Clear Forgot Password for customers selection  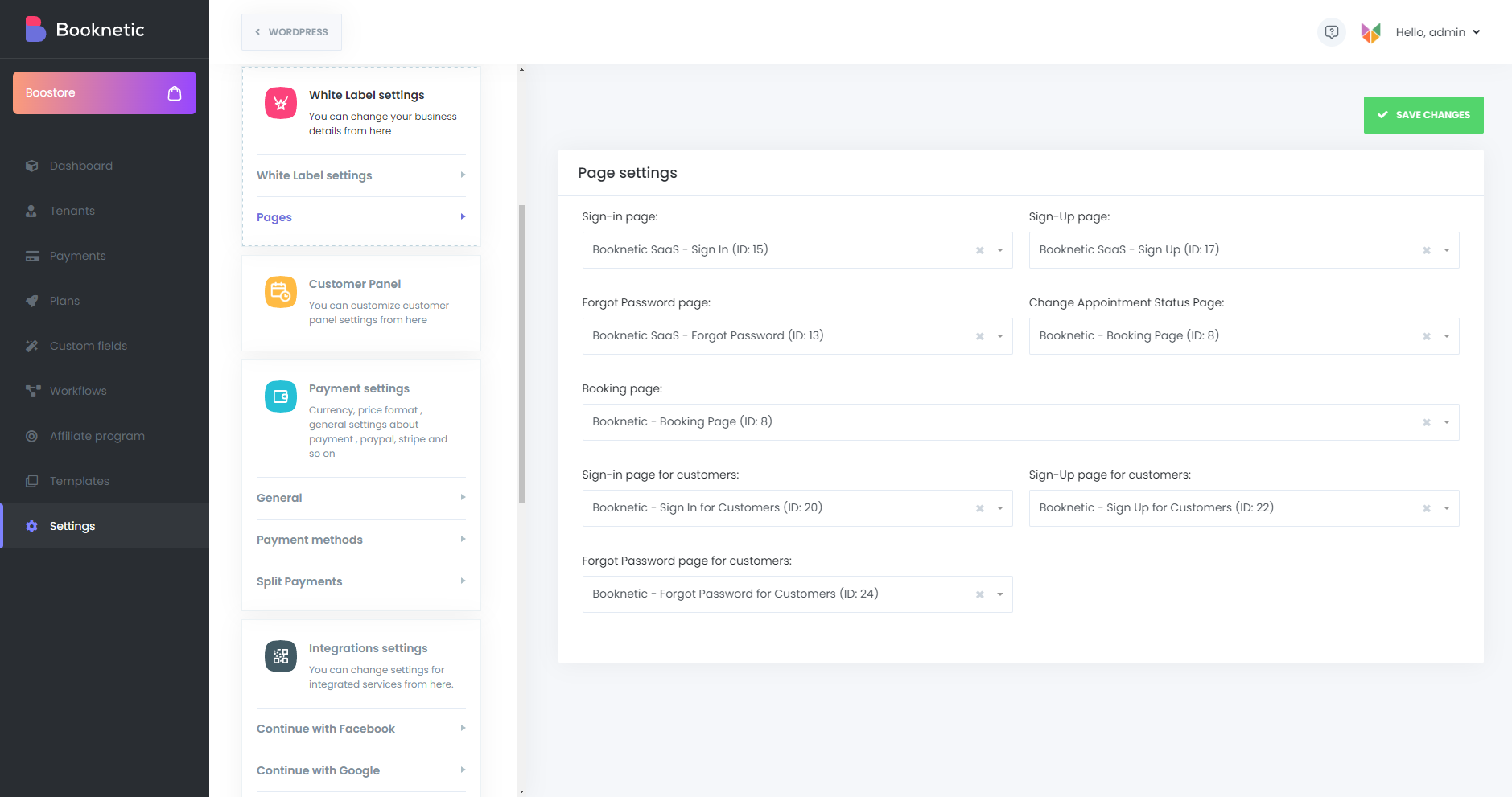980,594
